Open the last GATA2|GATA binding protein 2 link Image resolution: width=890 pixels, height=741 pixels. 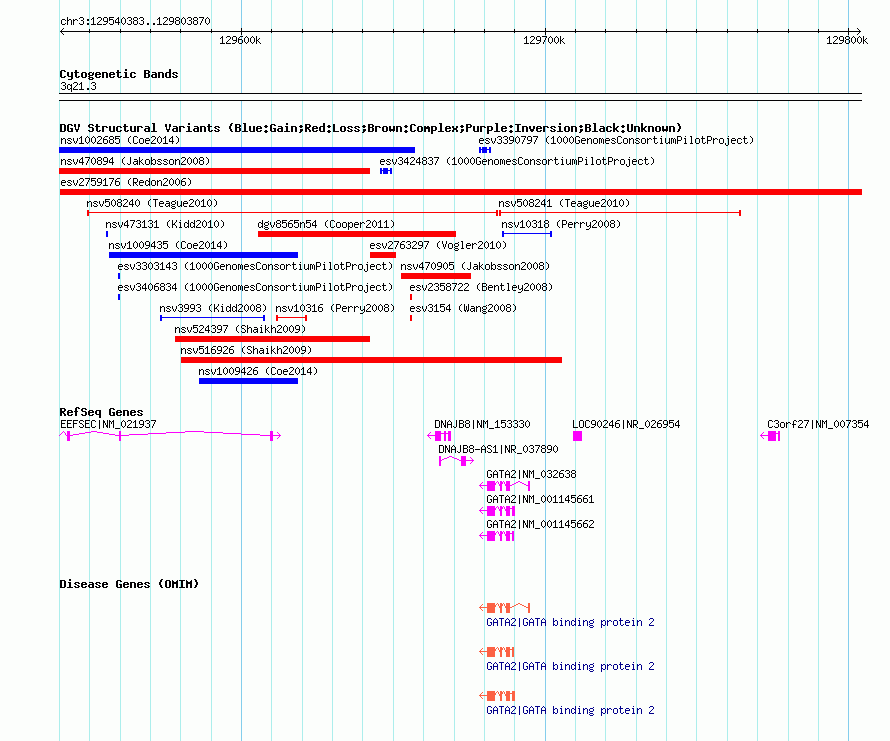pyautogui.click(x=570, y=710)
